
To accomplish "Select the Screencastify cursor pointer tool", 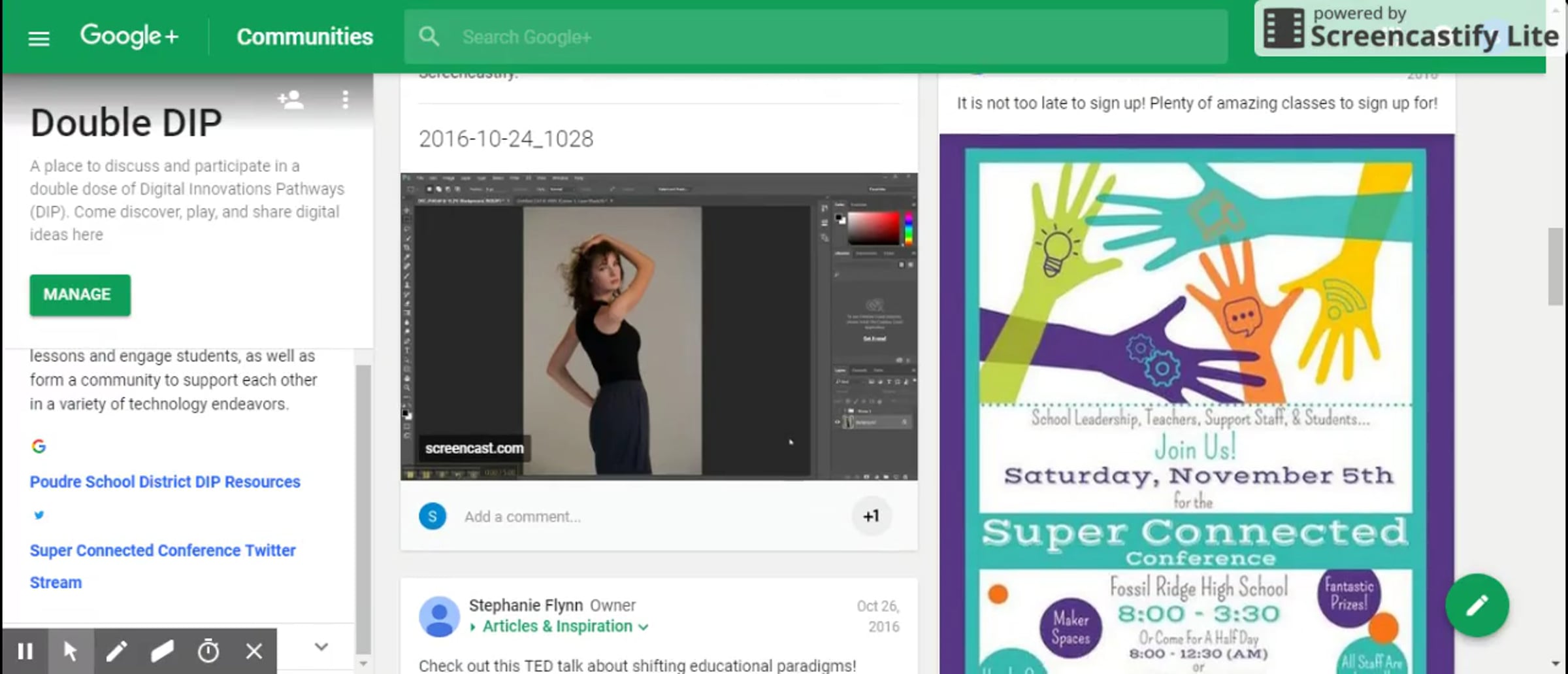I will [x=71, y=651].
